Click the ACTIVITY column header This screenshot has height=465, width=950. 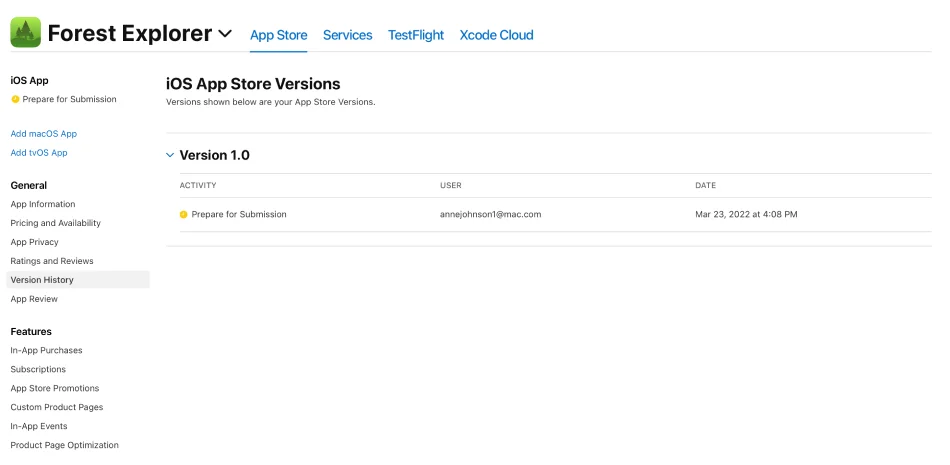tap(198, 186)
